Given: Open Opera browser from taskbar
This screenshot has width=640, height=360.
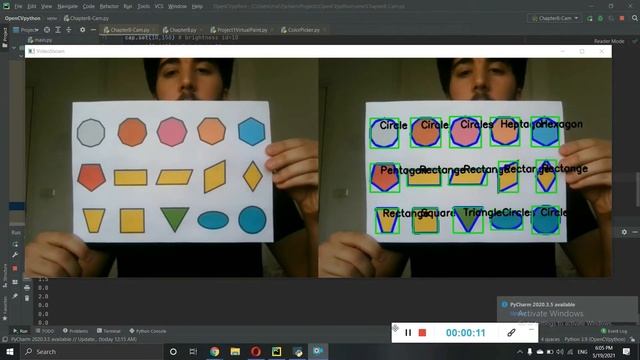Looking at the screenshot, I should point(256,351).
